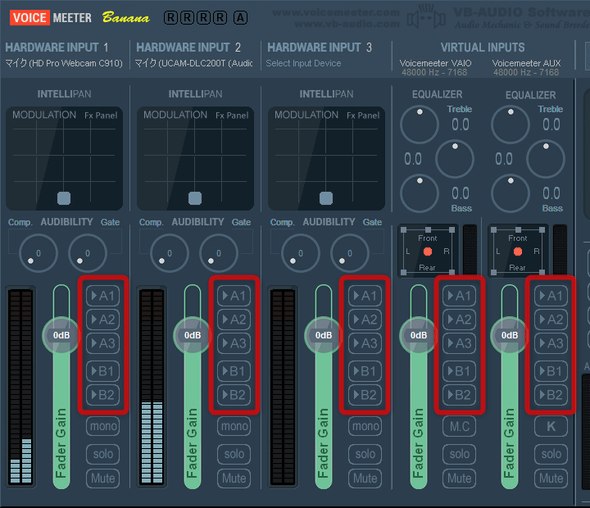This screenshot has width=590, height=508.
Task: Click Select Input Device for Hardware Input 3
Action: tap(303, 63)
